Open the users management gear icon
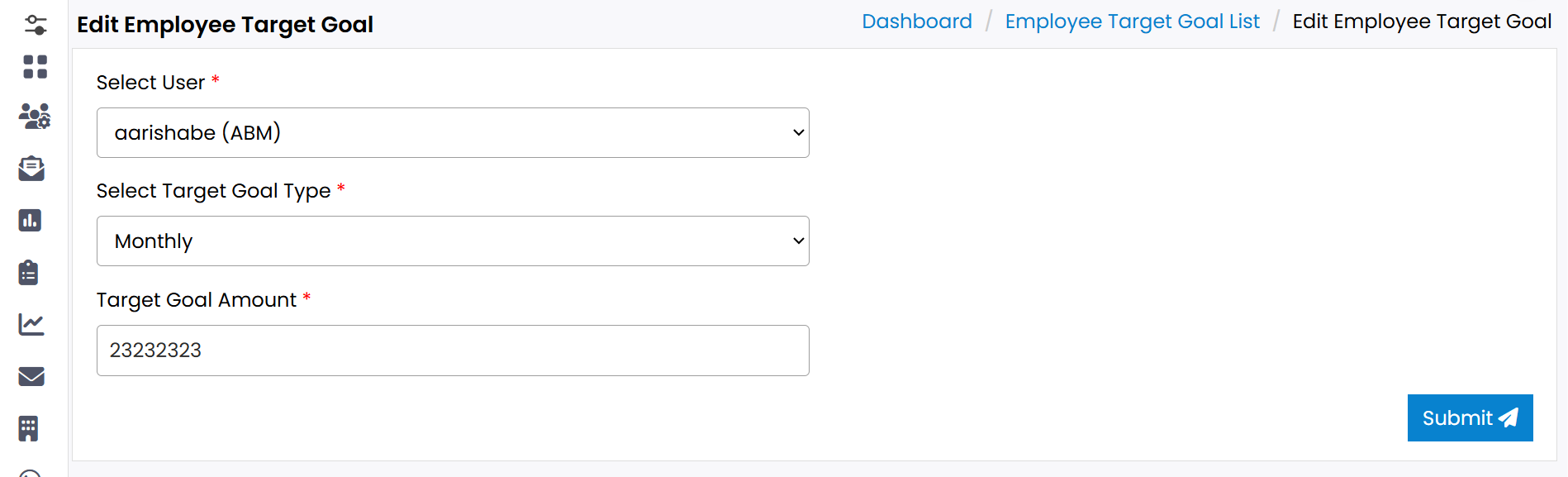The width and height of the screenshot is (1568, 477). click(x=35, y=117)
